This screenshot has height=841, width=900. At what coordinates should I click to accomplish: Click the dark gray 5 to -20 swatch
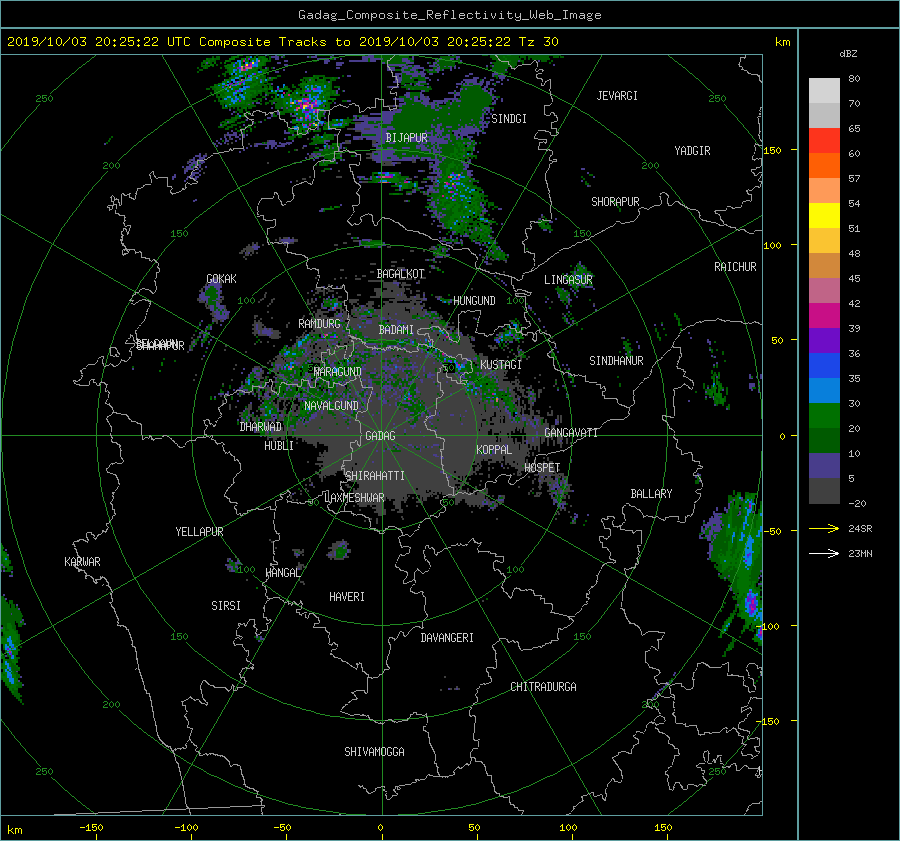[x=824, y=491]
